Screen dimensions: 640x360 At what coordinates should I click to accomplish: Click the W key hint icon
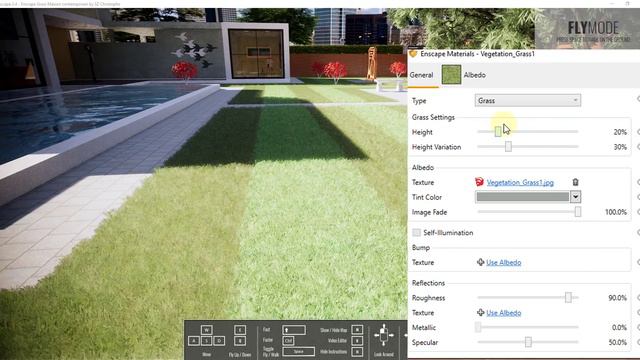pos(207,330)
